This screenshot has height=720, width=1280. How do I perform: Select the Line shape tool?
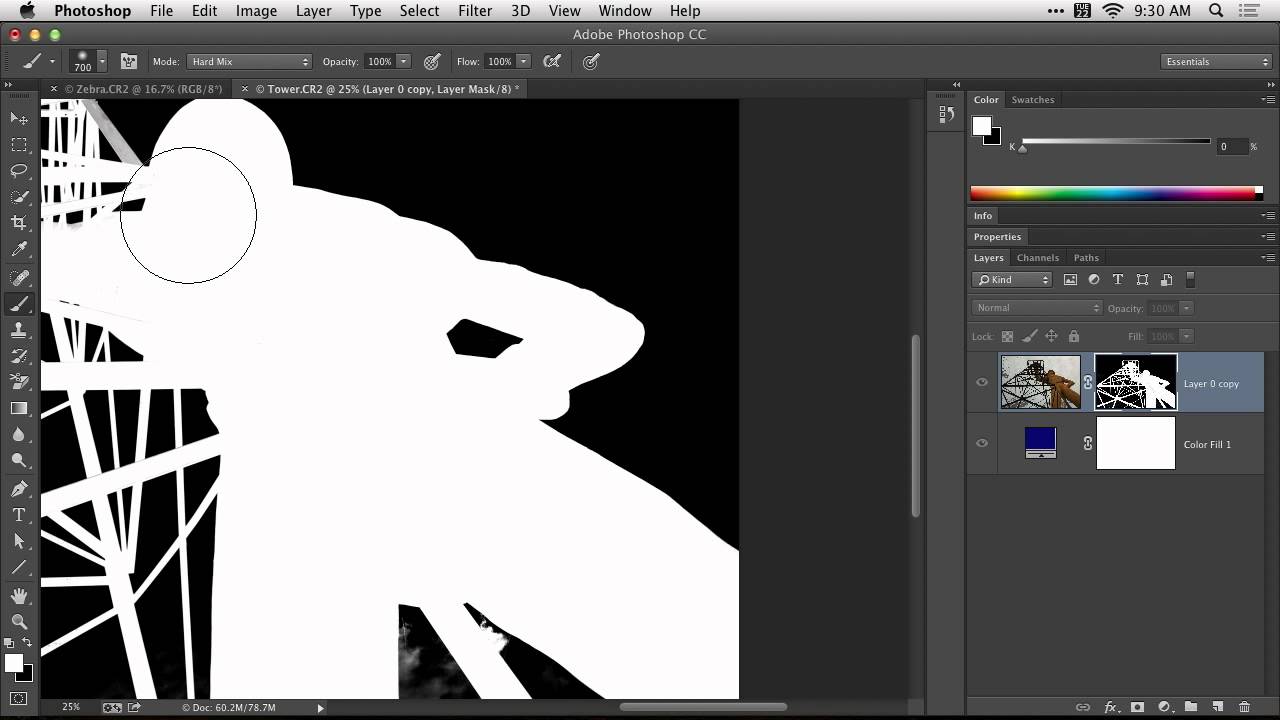(19, 567)
